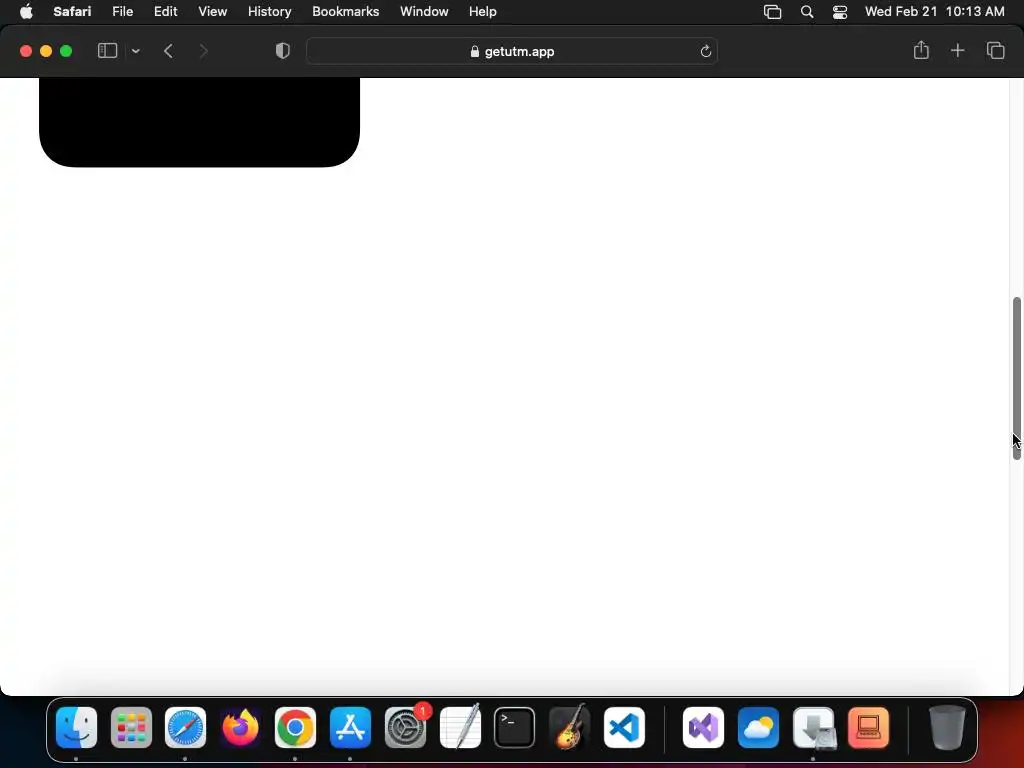Click the date and time in menu bar
1024x768 pixels.
pyautogui.click(x=935, y=11)
